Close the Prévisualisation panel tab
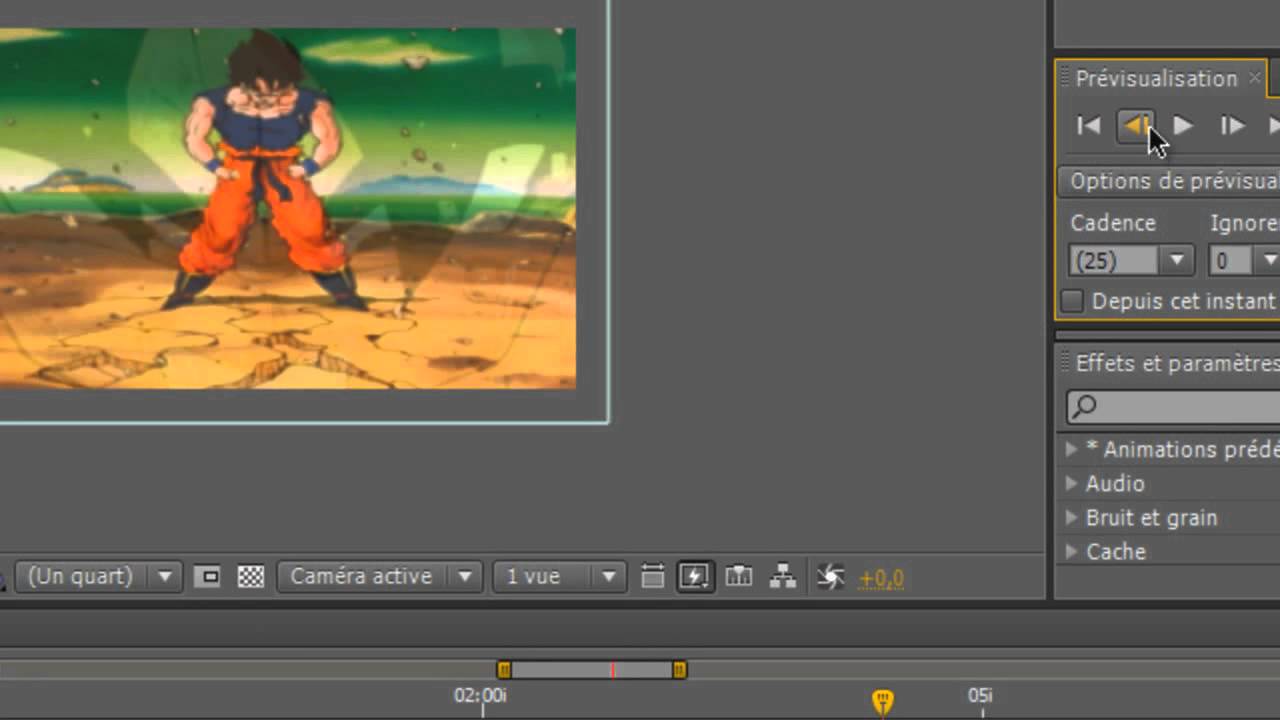This screenshot has width=1280, height=720. tap(1254, 78)
